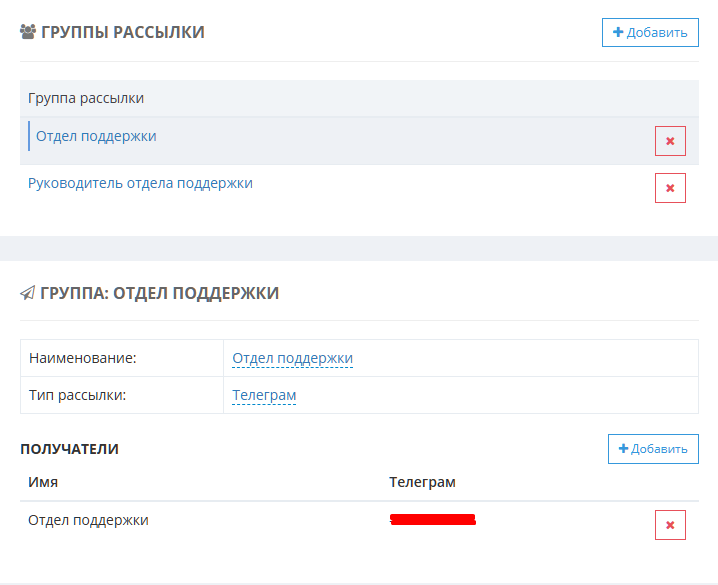Image resolution: width=718 pixels, height=585 pixels.
Task: Click the paper plane icon beside Группа heading
Action: (x=28, y=293)
